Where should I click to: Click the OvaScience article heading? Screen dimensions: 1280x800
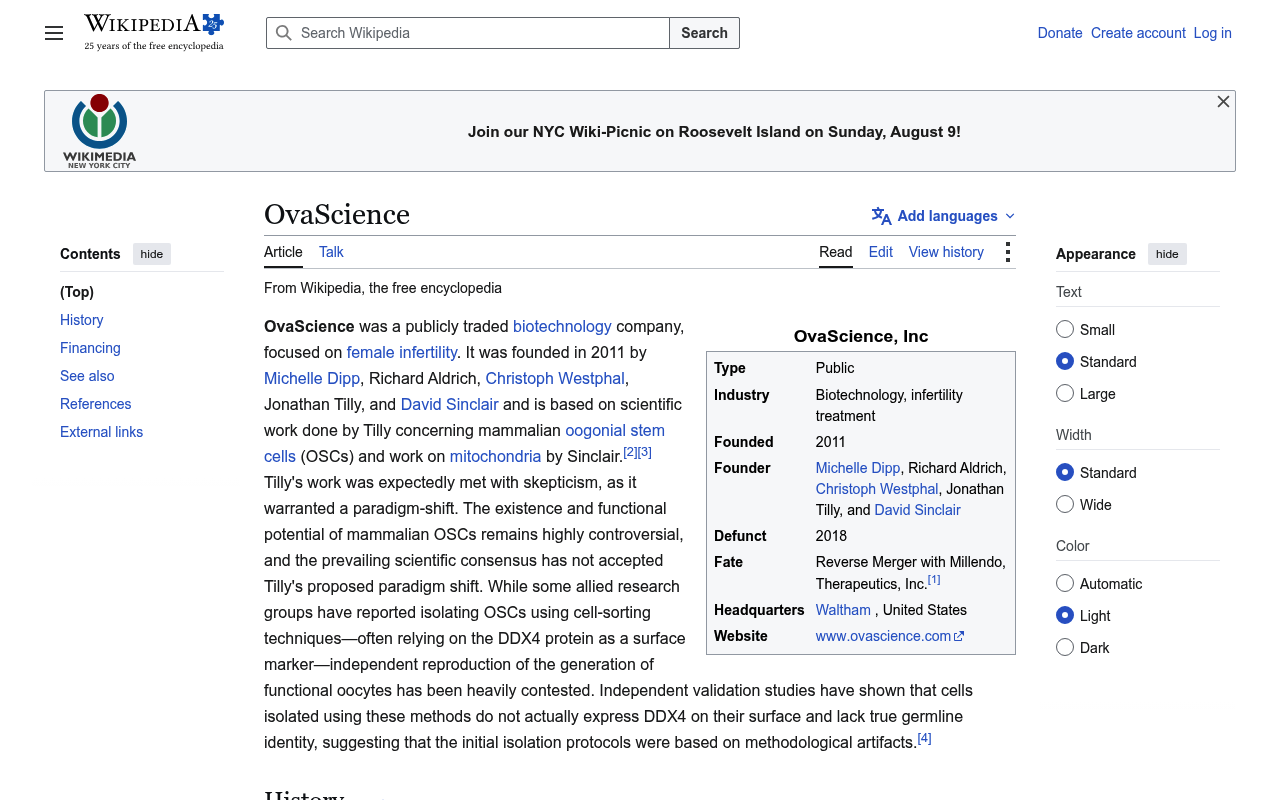[x=337, y=214]
